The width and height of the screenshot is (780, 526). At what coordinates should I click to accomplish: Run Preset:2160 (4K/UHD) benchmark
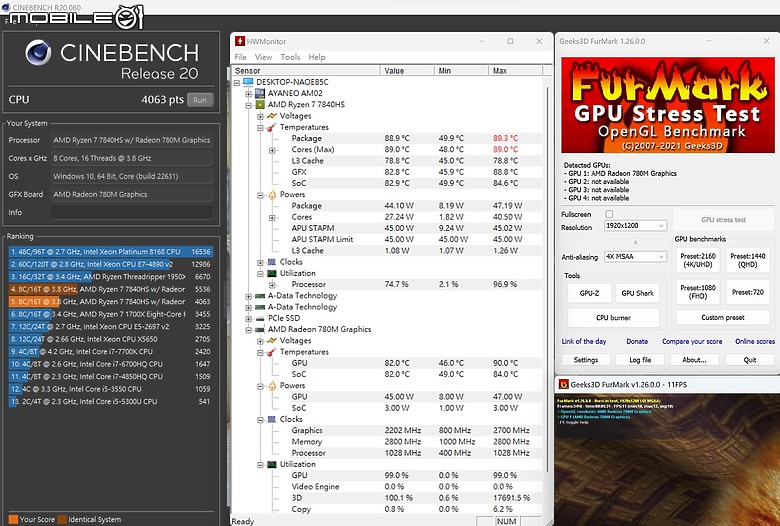[x=698, y=260]
